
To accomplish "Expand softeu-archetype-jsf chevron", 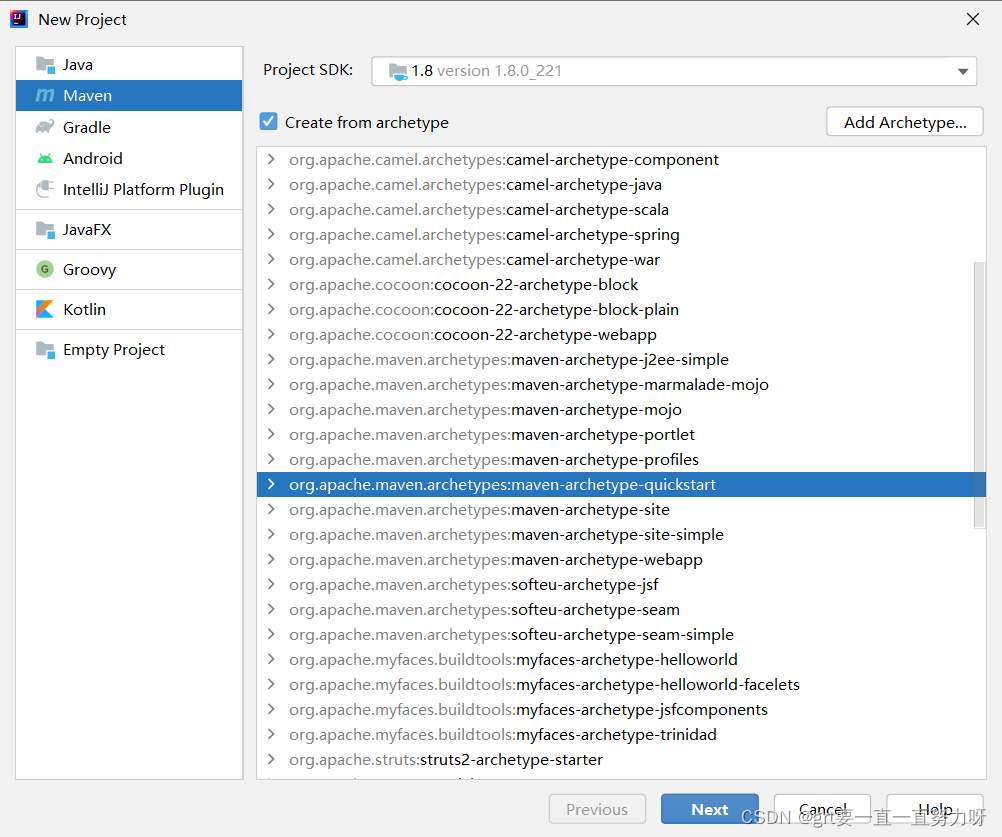I will click(x=271, y=584).
